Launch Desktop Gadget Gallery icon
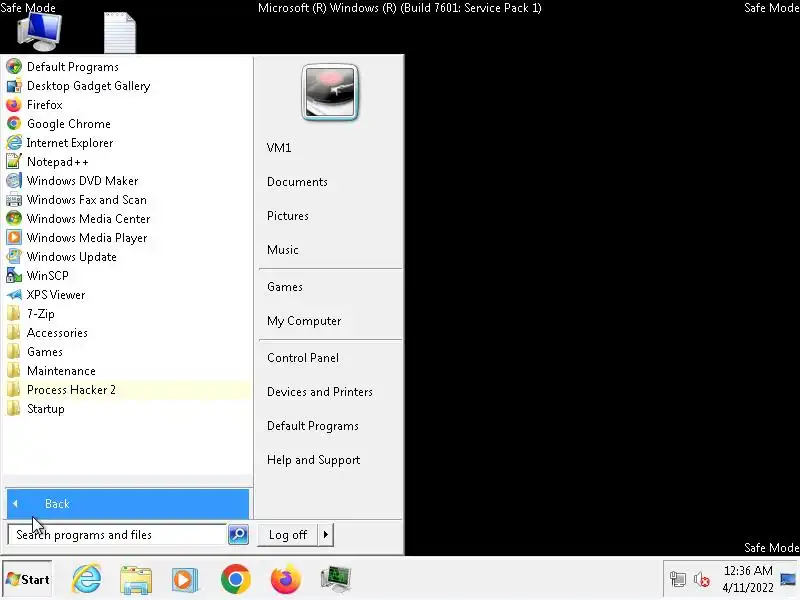 tap(14, 86)
